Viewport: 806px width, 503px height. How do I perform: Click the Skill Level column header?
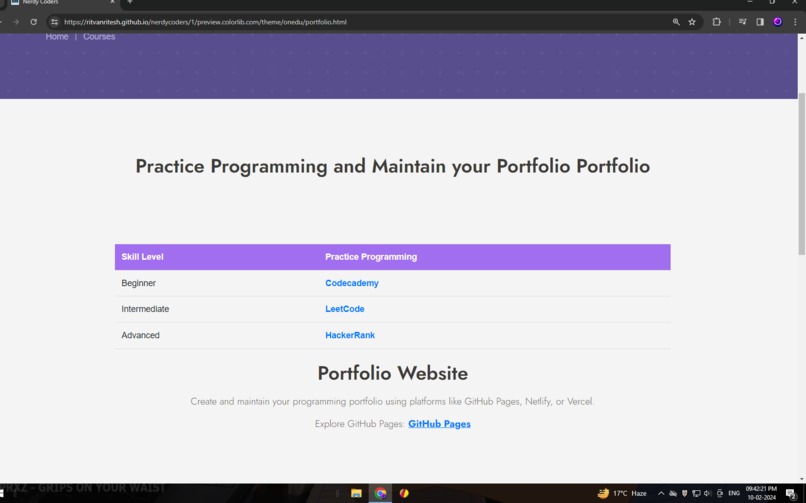(142, 257)
